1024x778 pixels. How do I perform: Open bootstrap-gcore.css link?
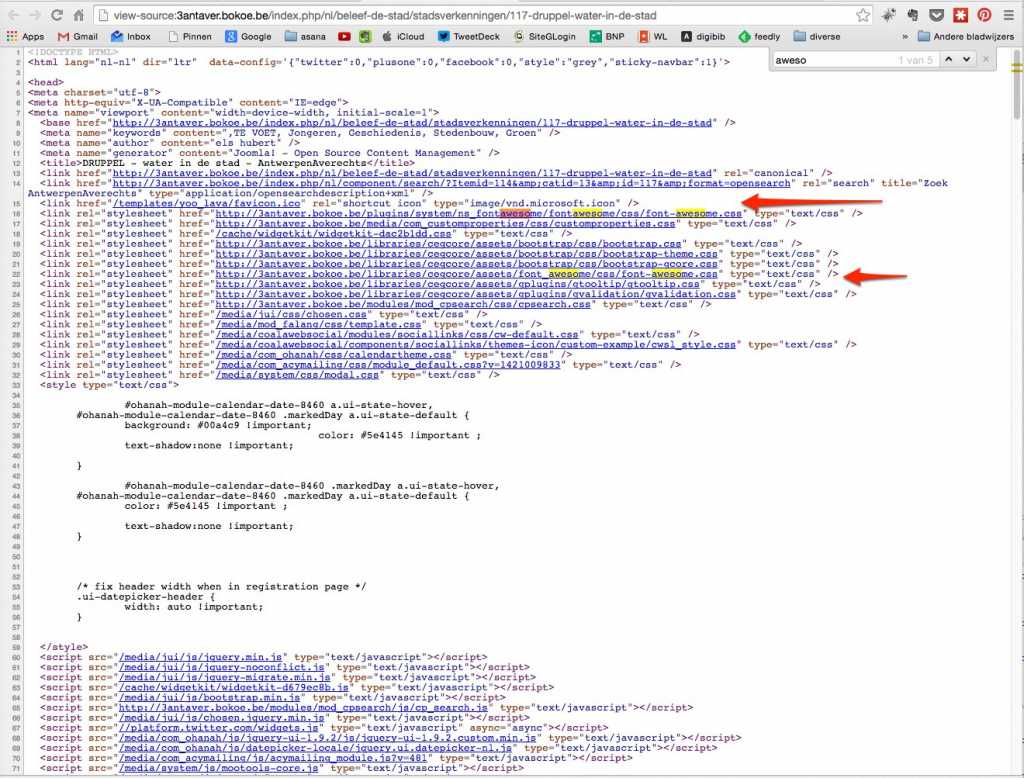click(466, 264)
